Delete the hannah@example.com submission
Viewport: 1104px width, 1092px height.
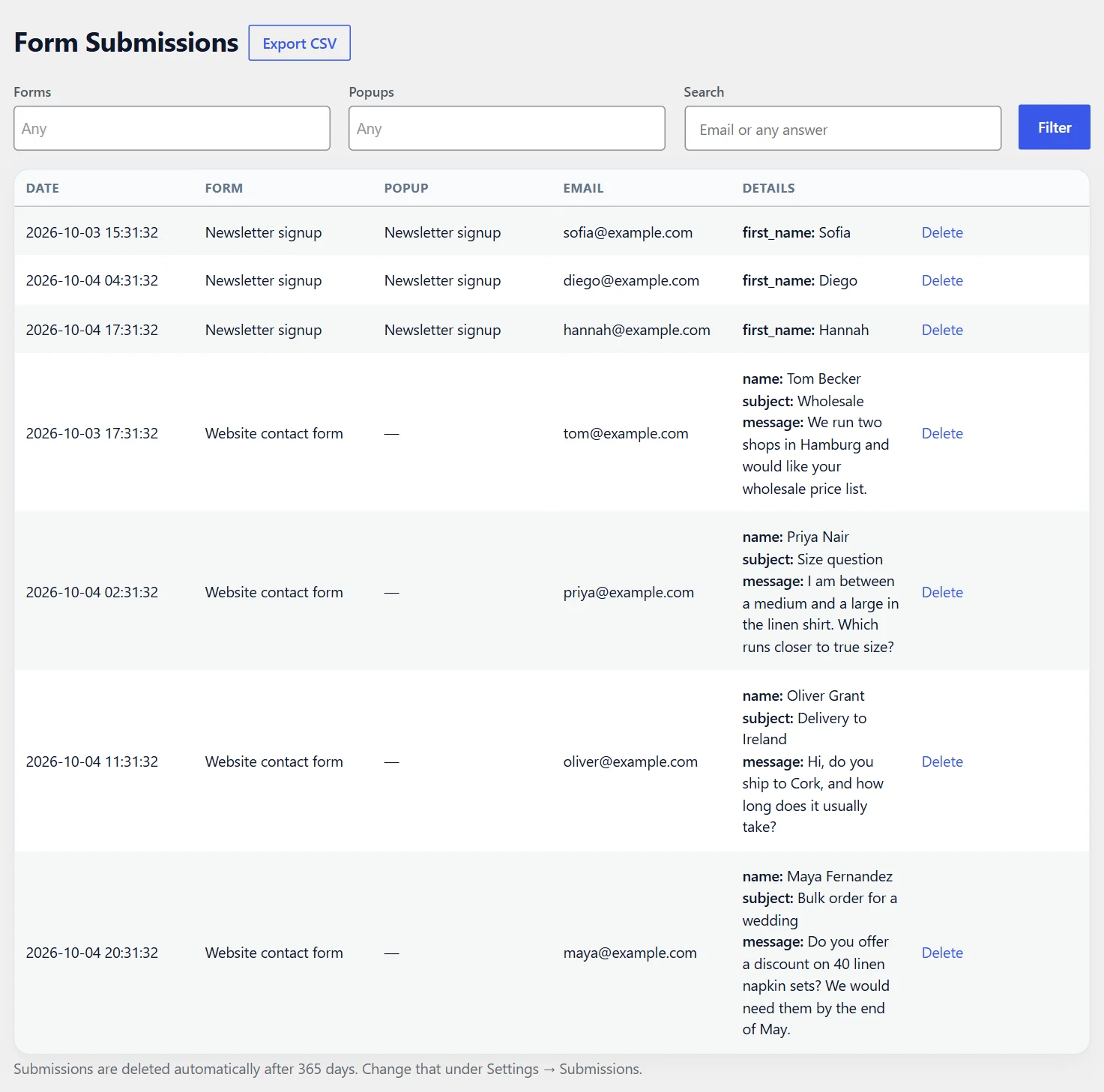coord(942,330)
